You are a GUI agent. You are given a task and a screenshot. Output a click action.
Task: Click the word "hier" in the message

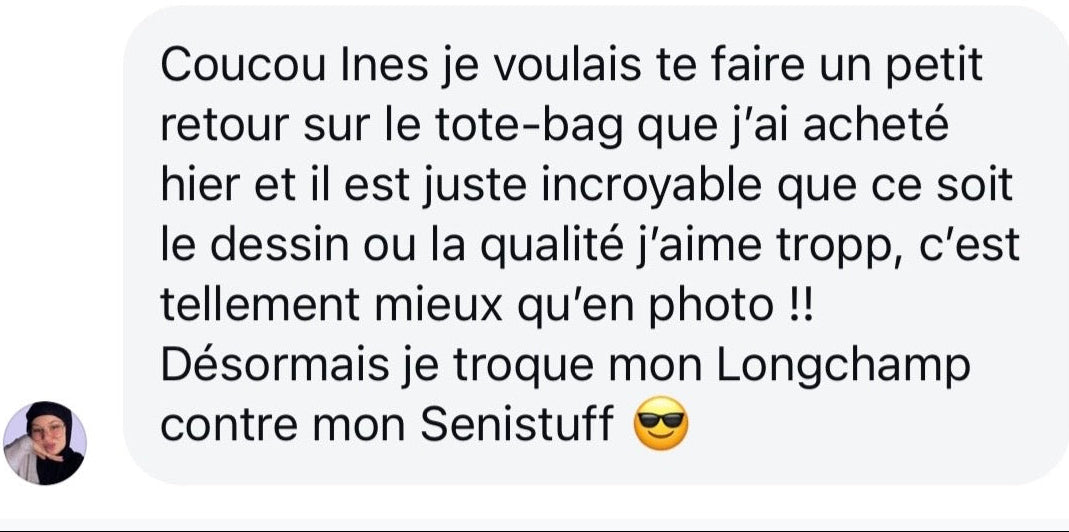(x=192, y=187)
